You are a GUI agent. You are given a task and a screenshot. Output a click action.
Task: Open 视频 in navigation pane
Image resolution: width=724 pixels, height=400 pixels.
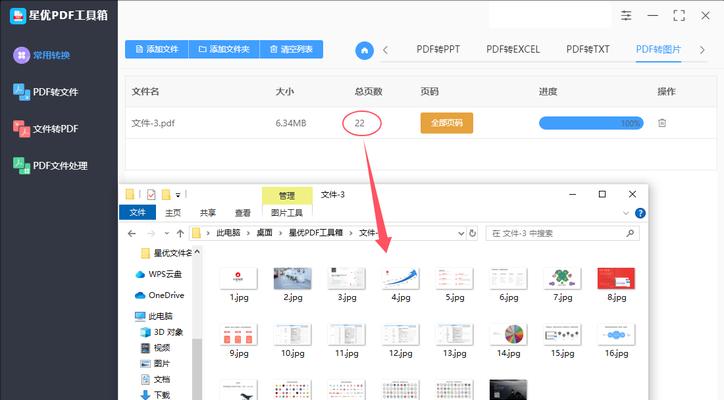156,348
